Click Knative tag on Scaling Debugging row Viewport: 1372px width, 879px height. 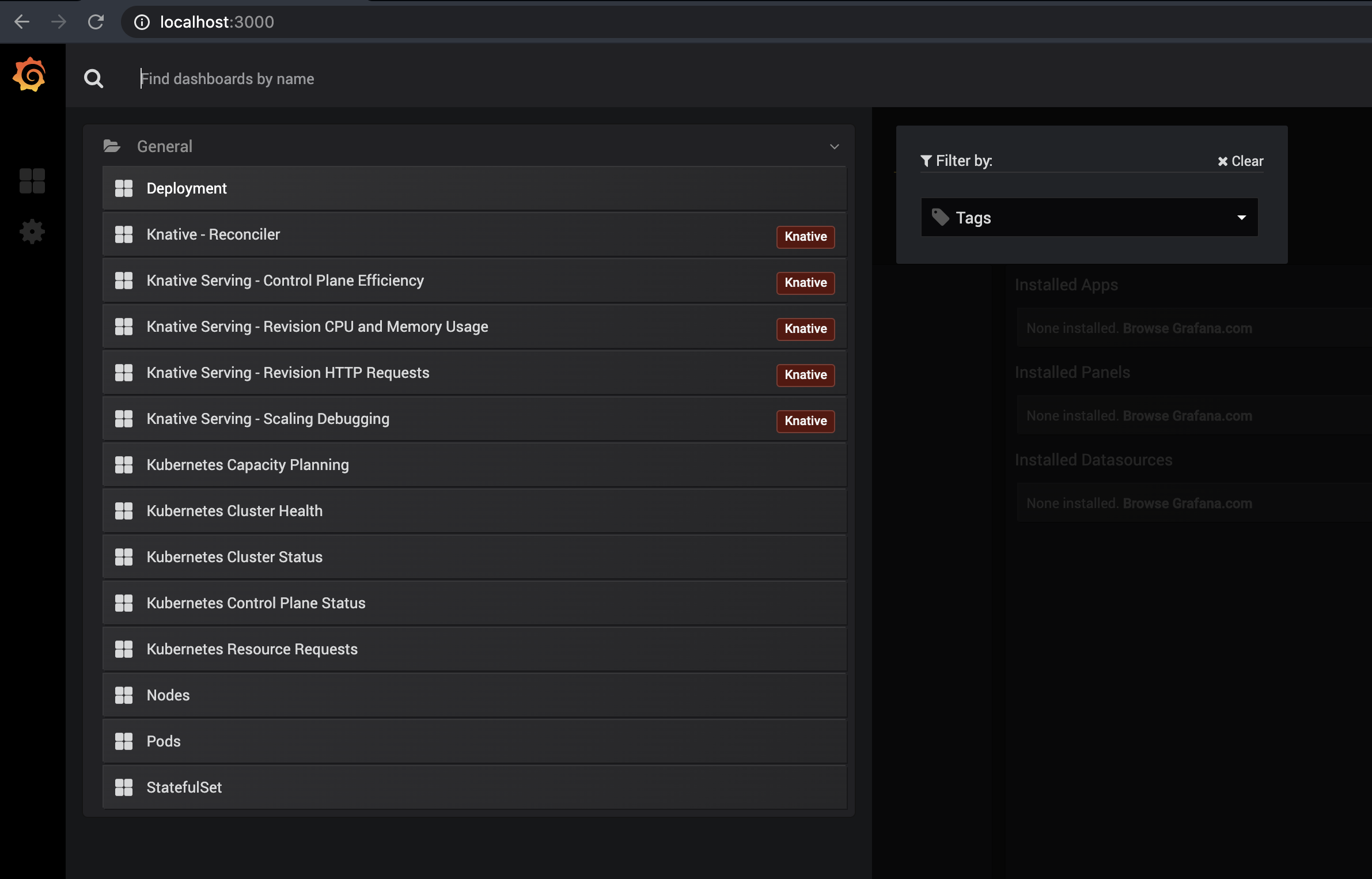pyautogui.click(x=805, y=421)
